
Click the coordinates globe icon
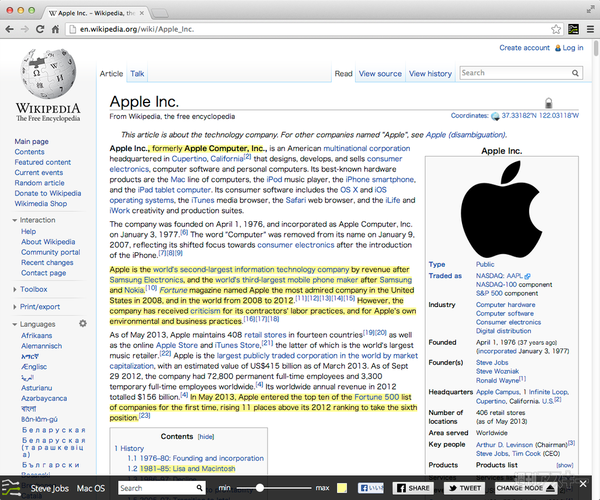pos(495,116)
